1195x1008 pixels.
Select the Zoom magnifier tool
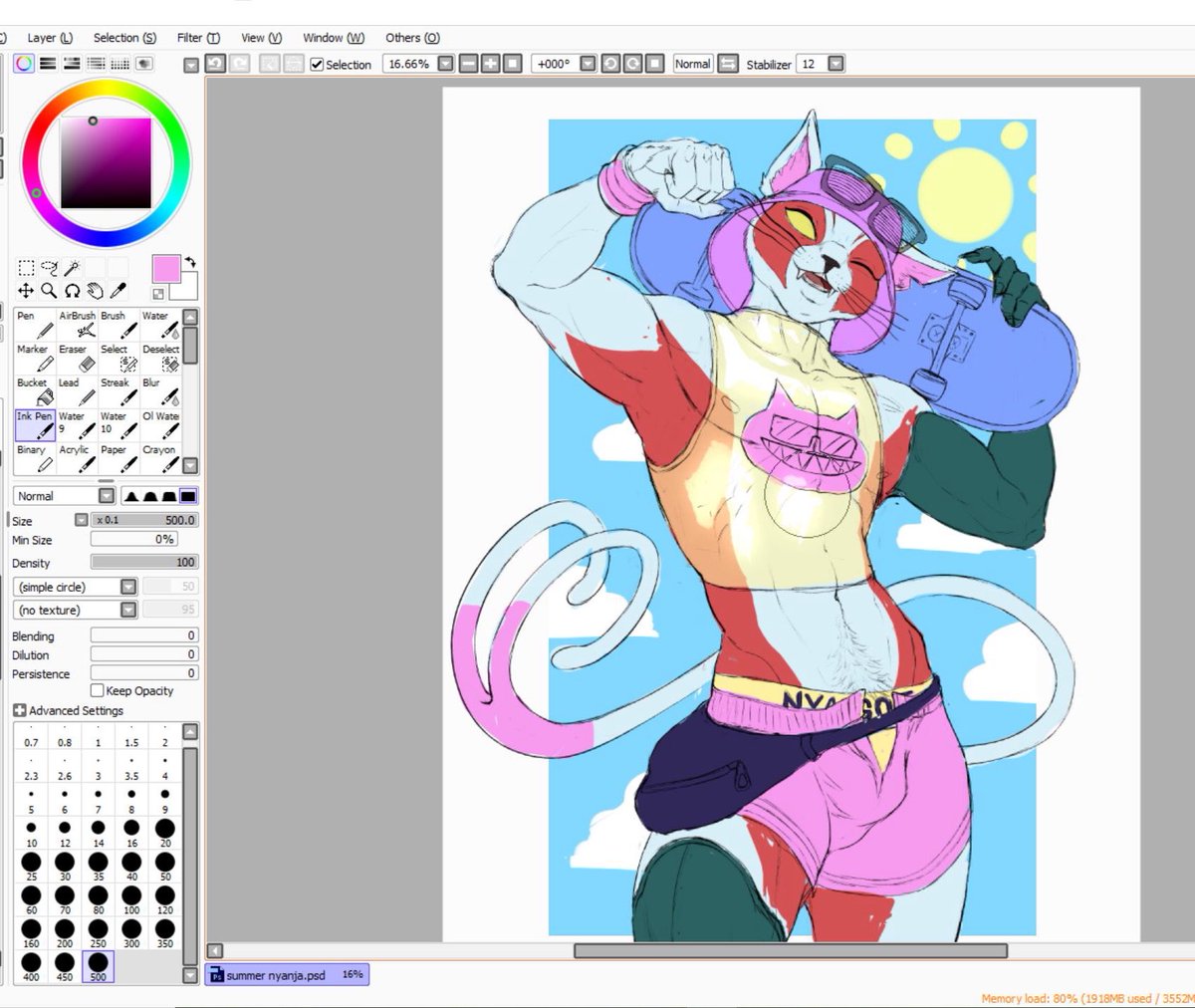pos(49,291)
